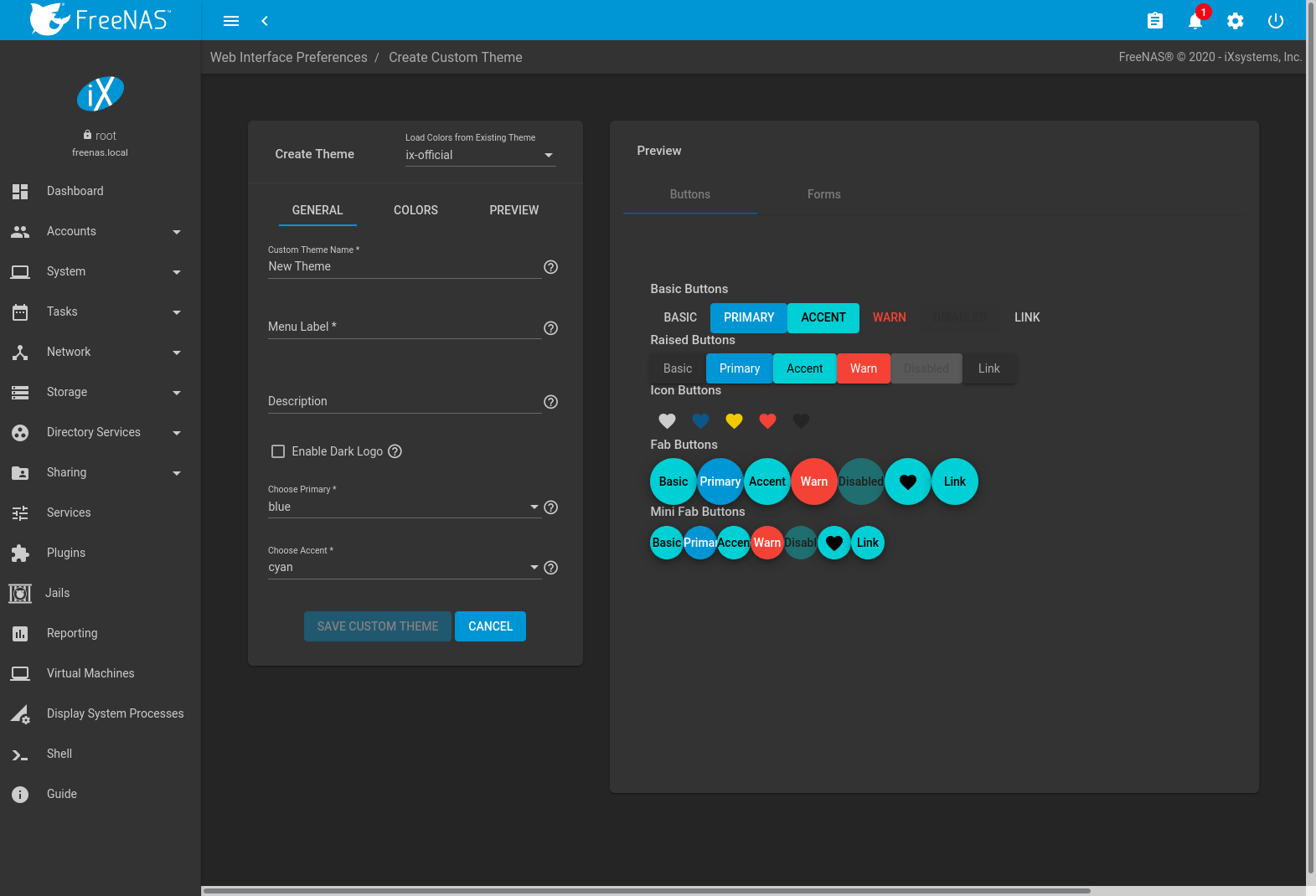
Task: Enable the Dark Logo checkbox
Action: [x=278, y=451]
